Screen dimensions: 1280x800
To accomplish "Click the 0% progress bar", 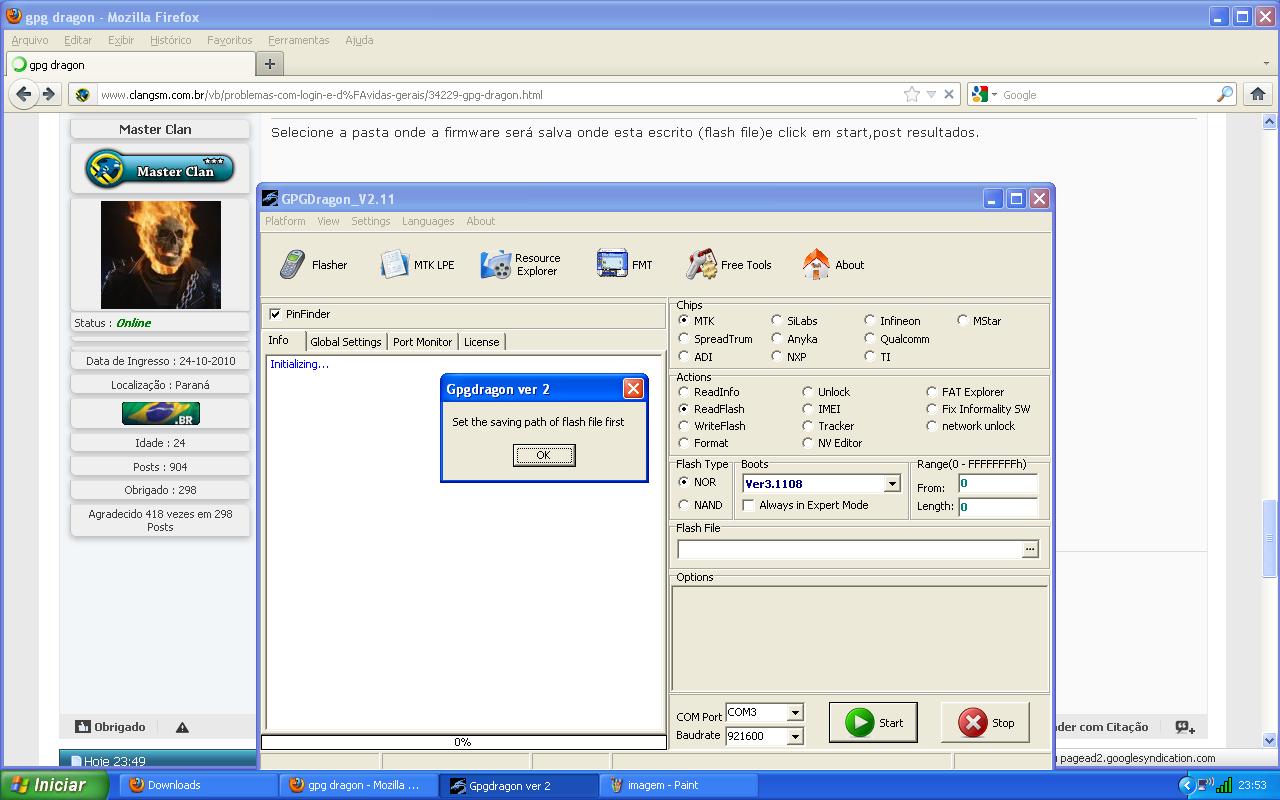I will [x=463, y=742].
